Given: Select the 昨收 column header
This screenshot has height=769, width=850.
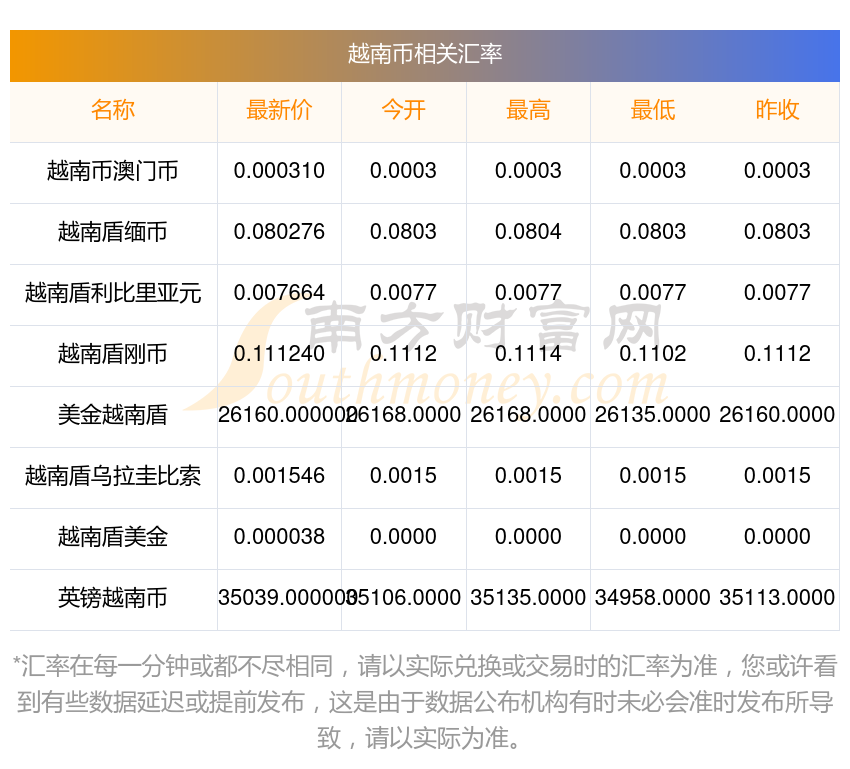Looking at the screenshot, I should 777,110.
